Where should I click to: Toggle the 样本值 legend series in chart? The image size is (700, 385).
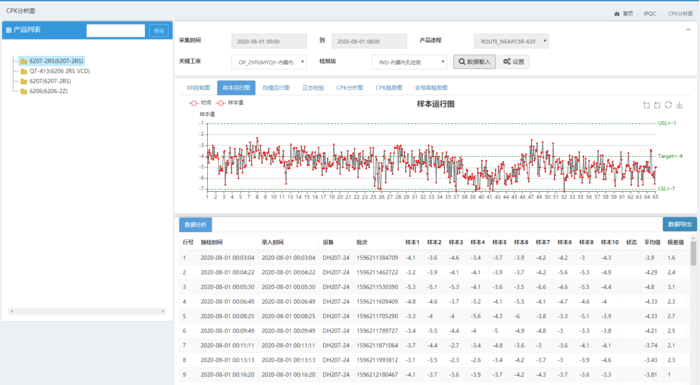(230, 103)
